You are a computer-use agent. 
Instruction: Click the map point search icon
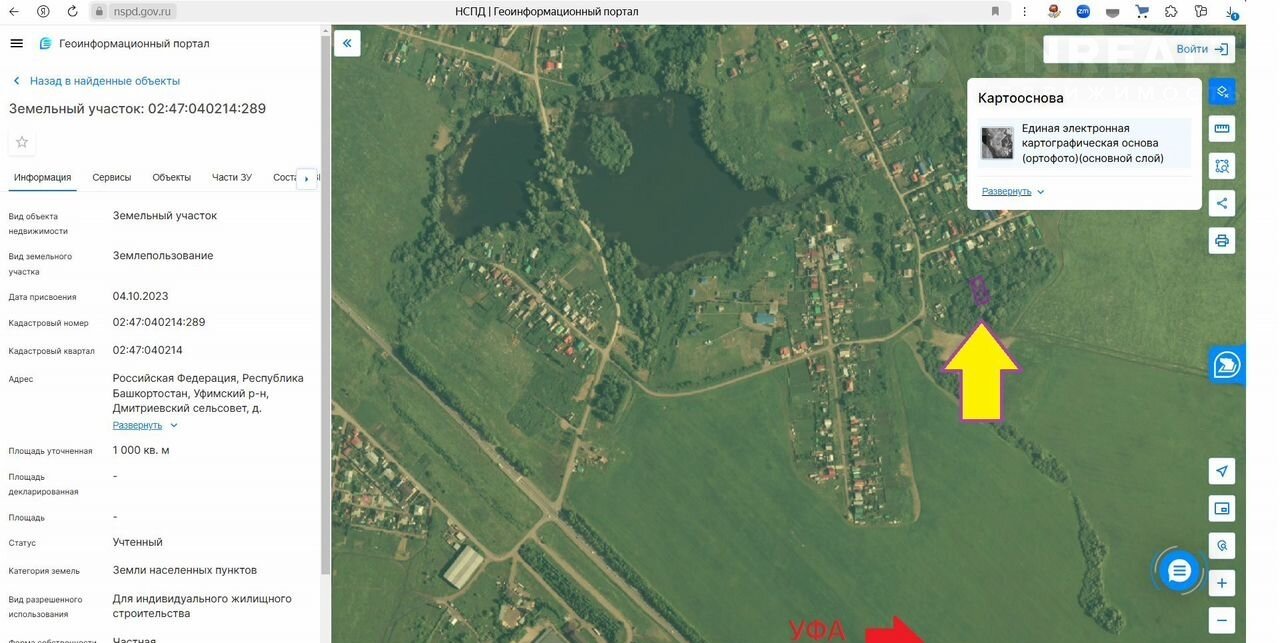click(1221, 546)
